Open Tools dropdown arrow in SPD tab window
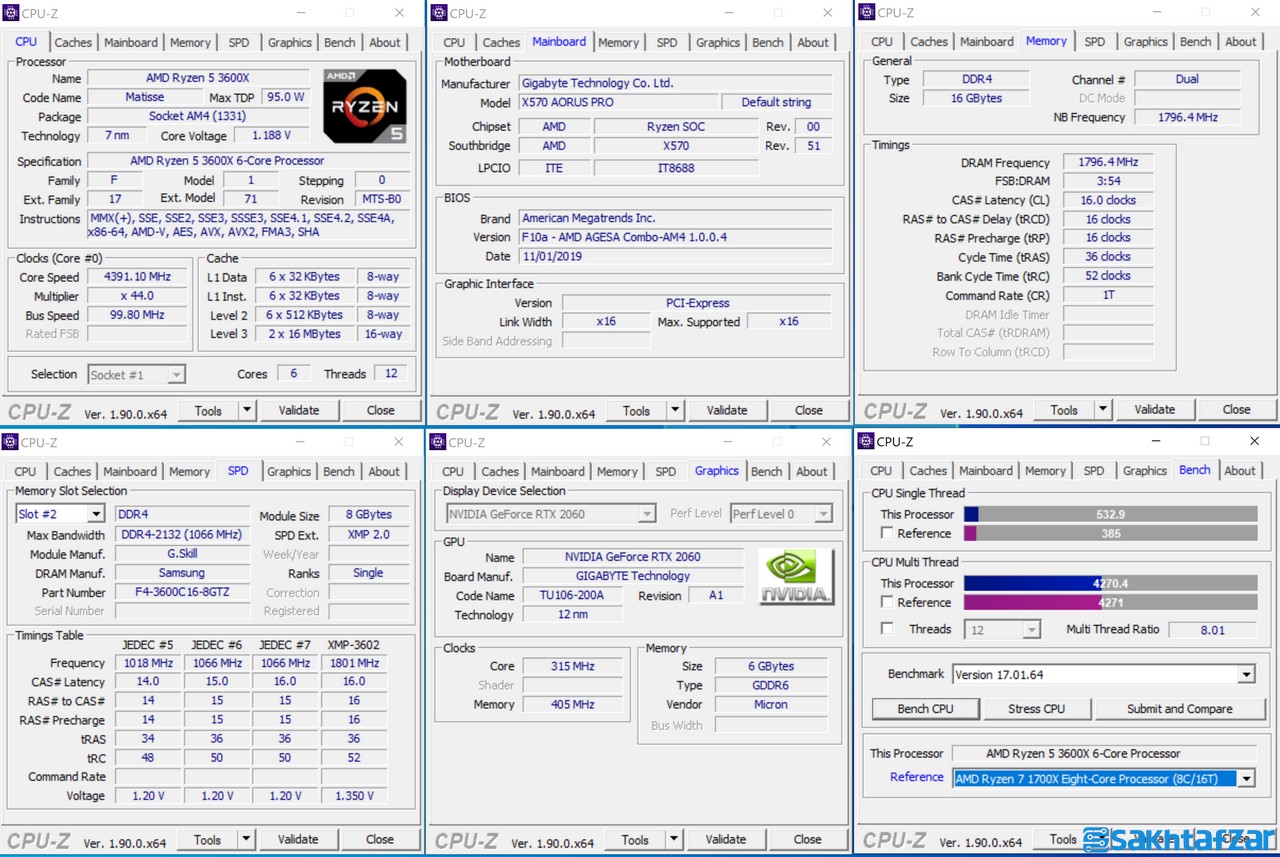 click(246, 839)
